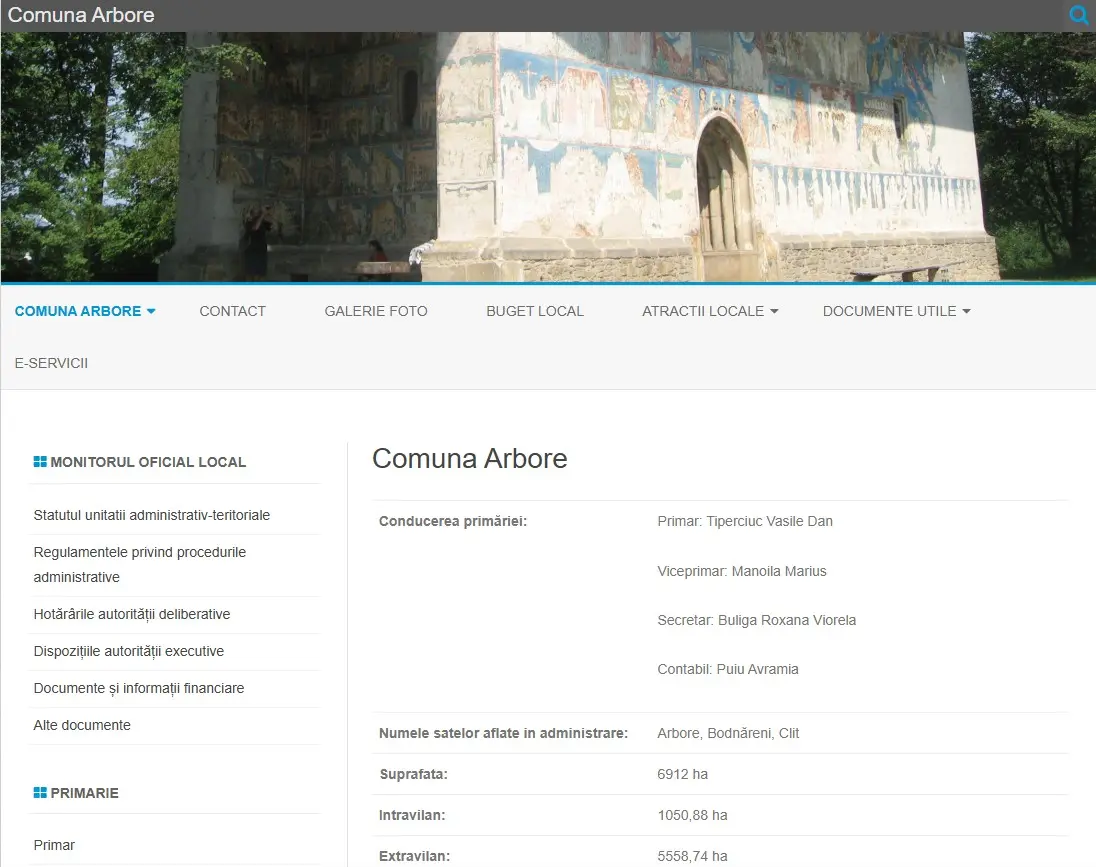
Task: Click the Primar sidebar link
Action: pos(54,845)
